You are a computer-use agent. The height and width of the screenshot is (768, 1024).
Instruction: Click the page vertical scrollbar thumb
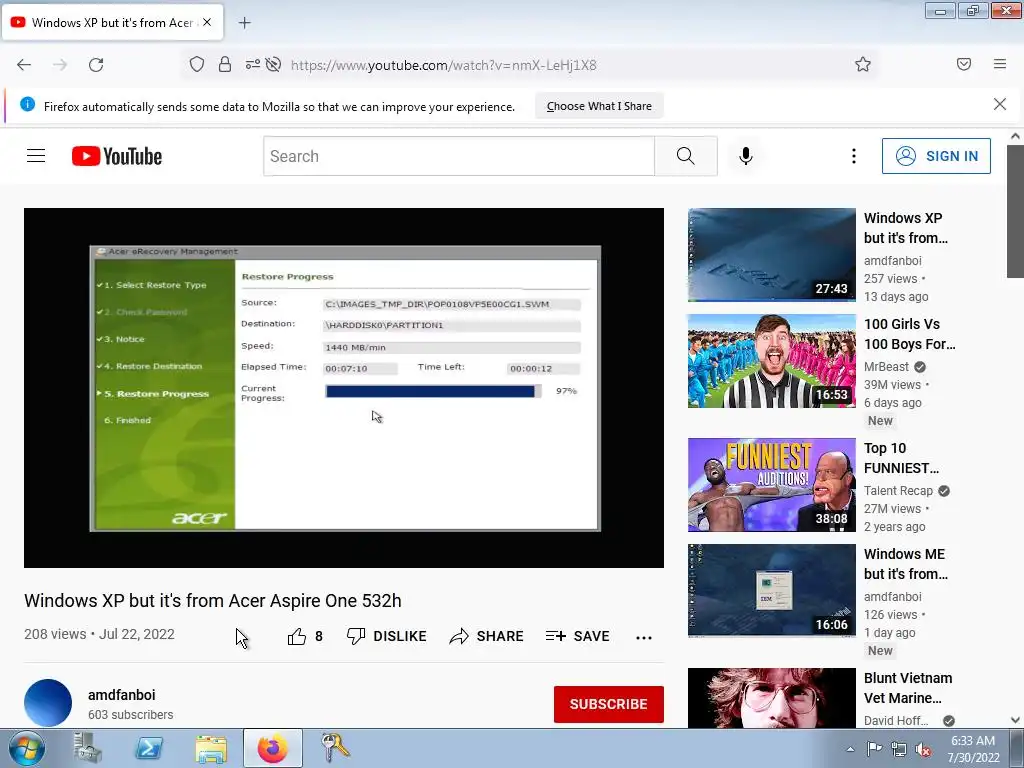pos(1015,211)
